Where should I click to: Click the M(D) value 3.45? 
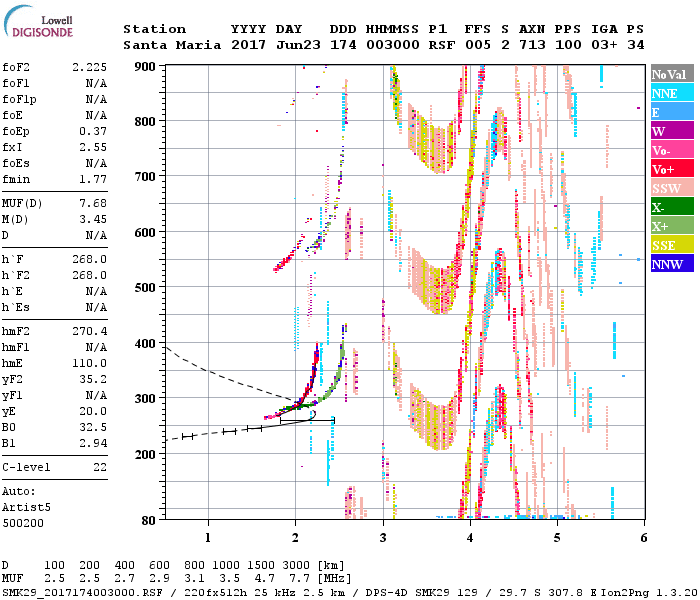pos(93,220)
